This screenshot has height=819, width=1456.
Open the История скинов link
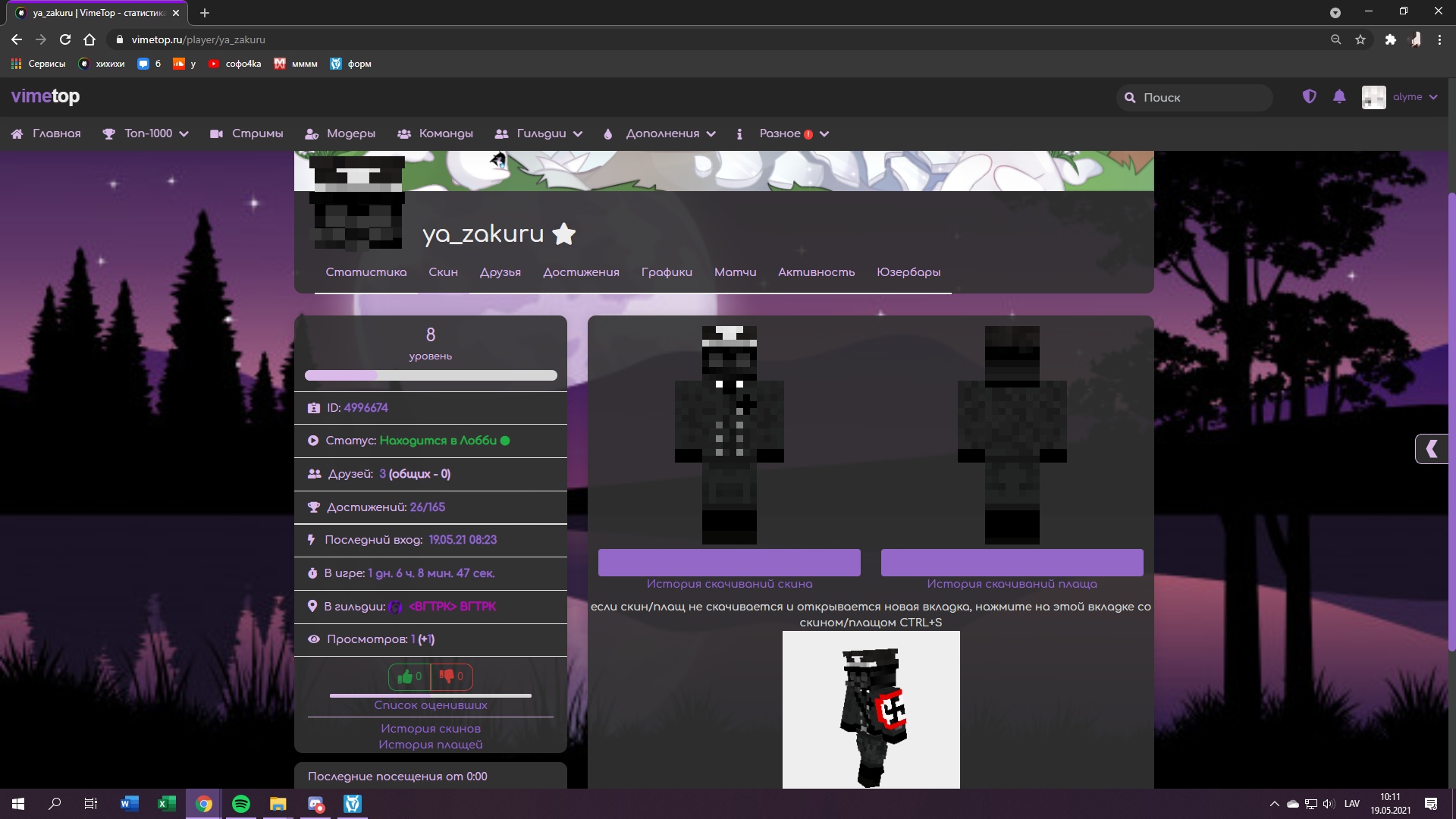pyautogui.click(x=430, y=729)
